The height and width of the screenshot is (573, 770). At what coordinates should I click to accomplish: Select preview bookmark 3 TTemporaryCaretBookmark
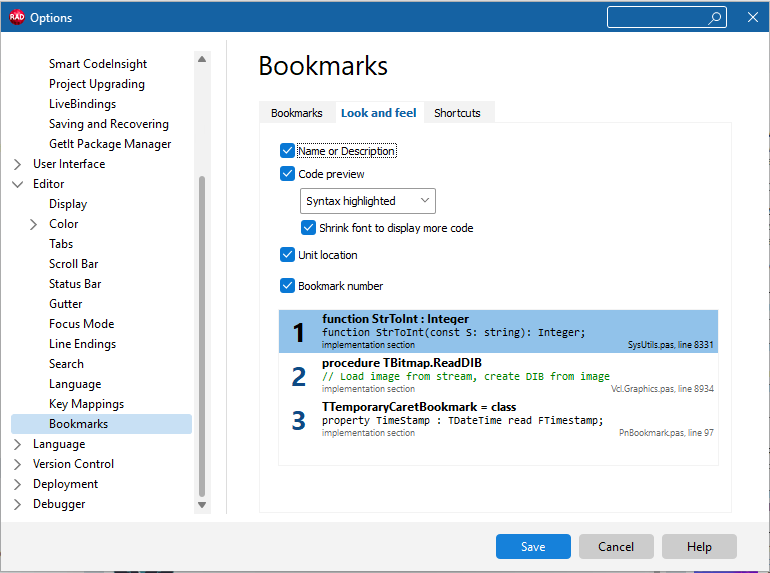498,420
